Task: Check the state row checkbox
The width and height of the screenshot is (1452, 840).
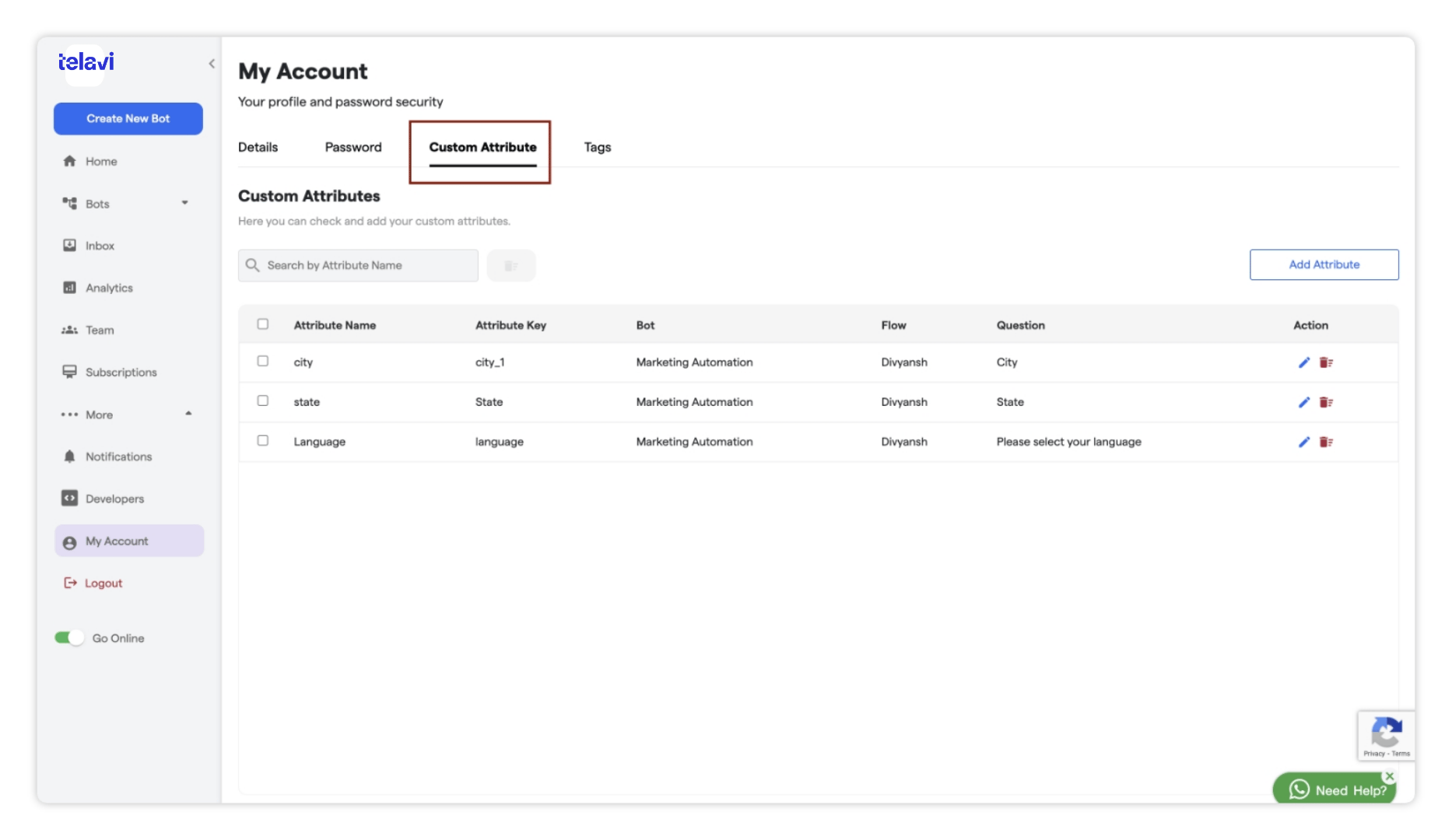Action: [263, 401]
